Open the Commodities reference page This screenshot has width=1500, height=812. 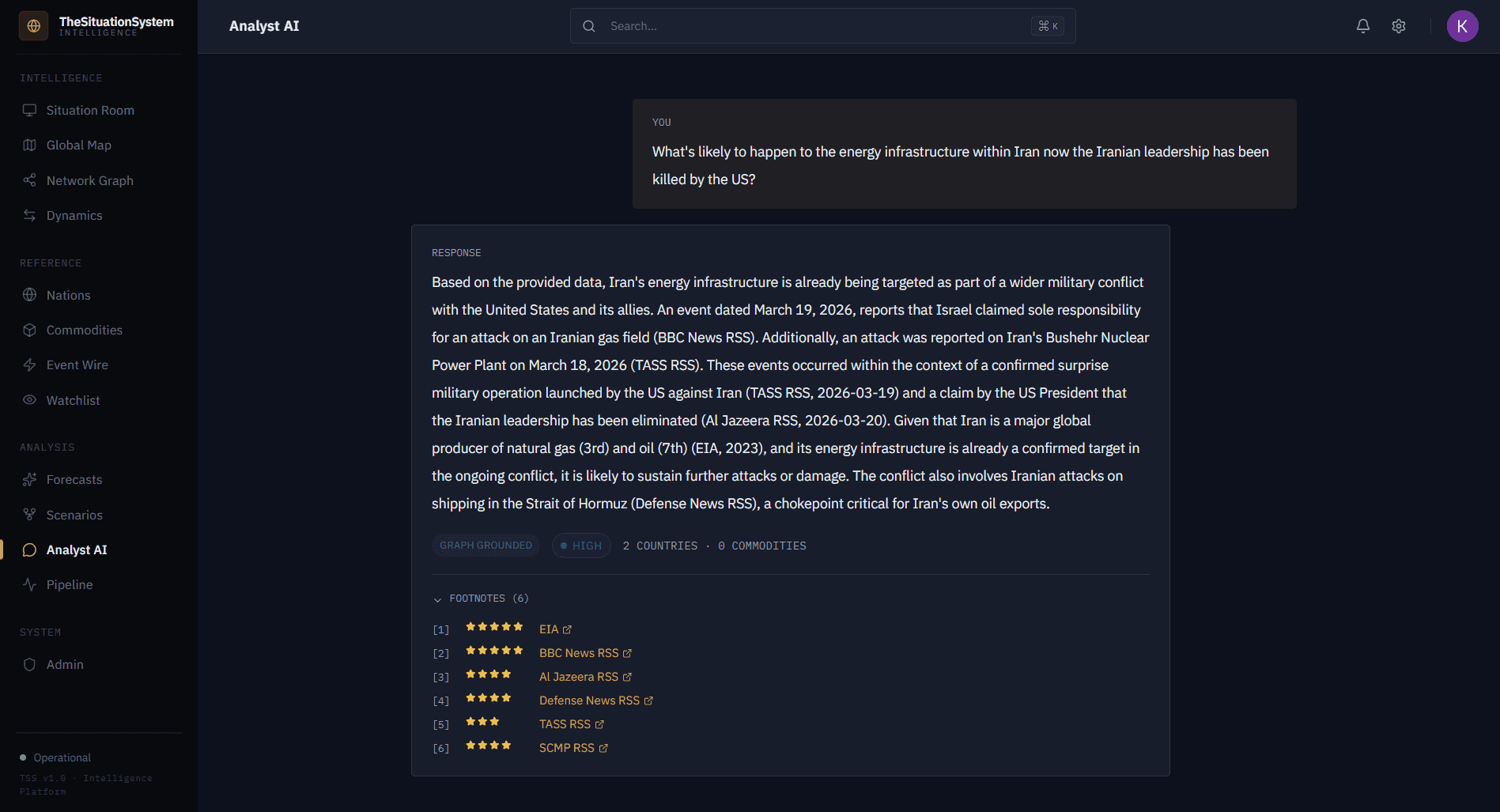[84, 330]
